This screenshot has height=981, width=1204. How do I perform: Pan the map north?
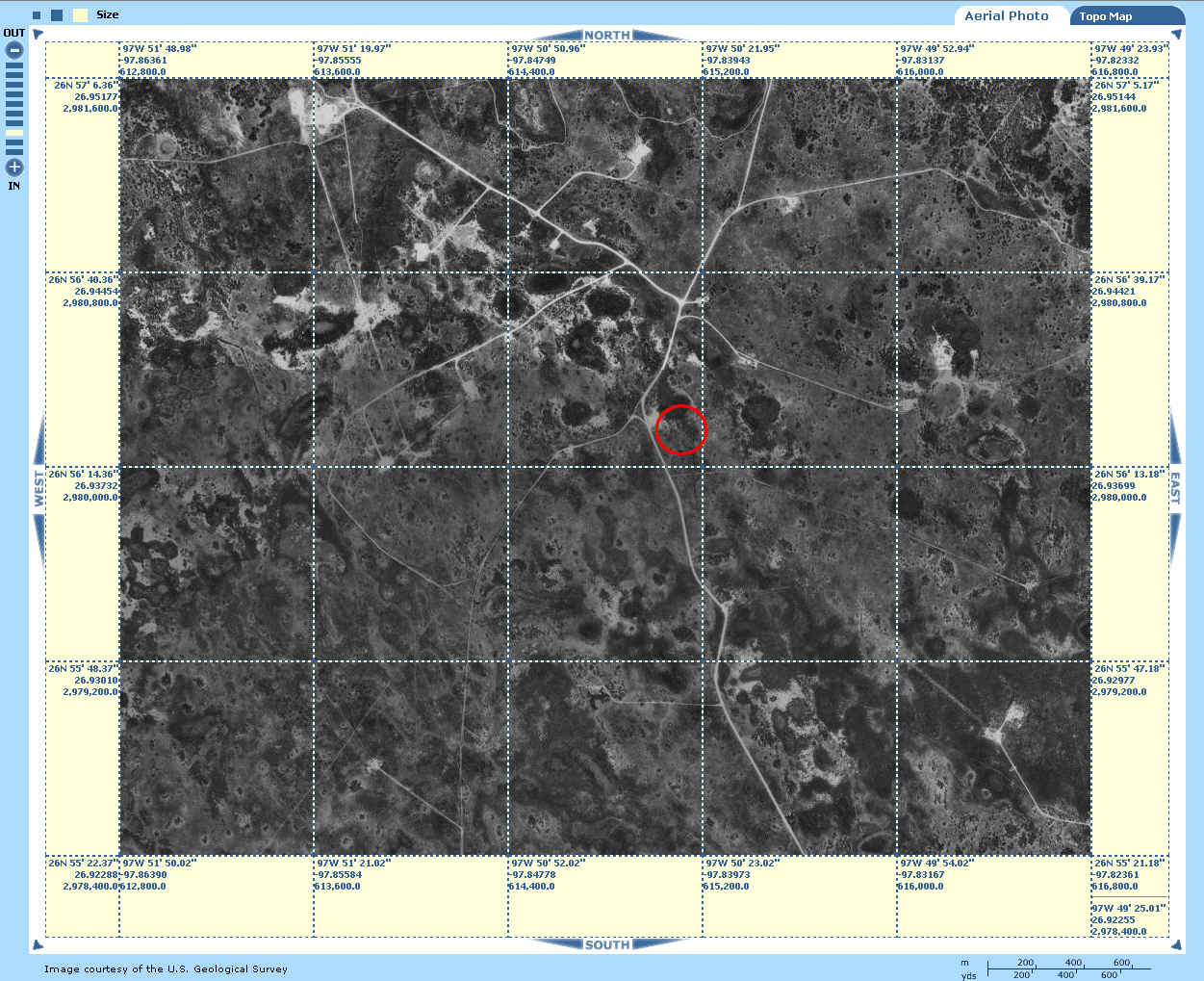coord(606,35)
